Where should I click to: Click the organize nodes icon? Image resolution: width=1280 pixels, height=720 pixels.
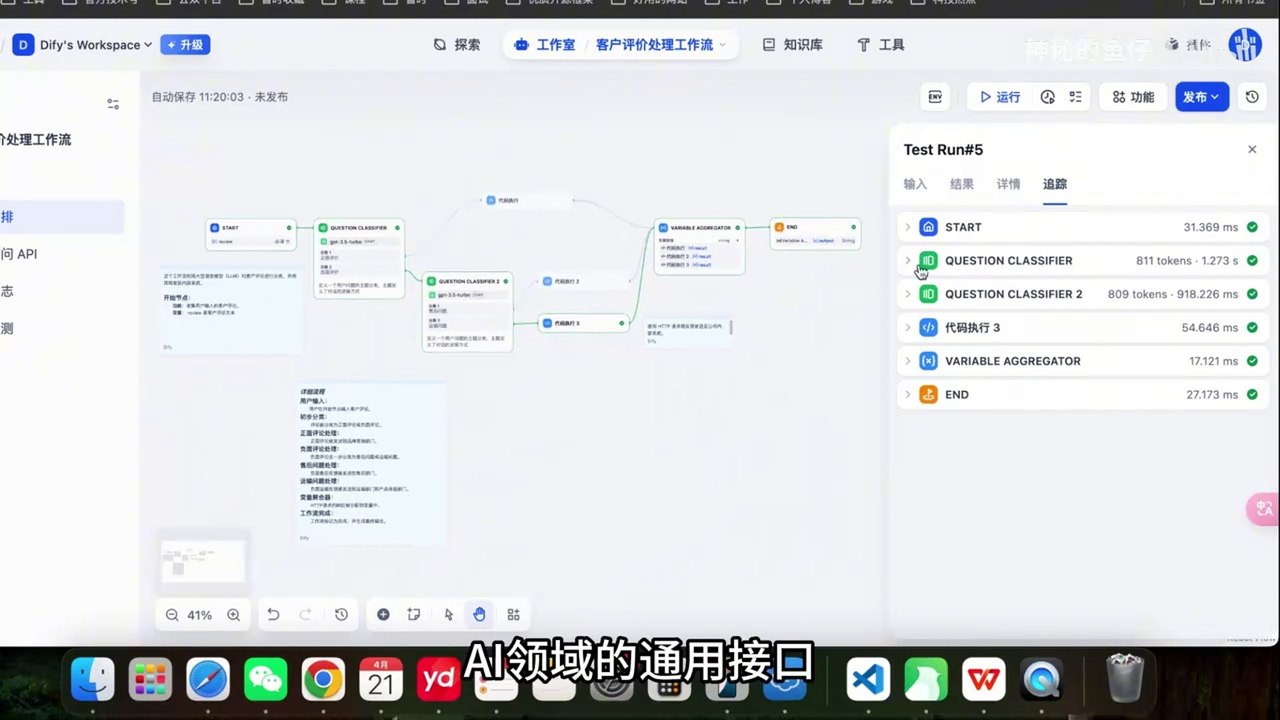coord(514,615)
